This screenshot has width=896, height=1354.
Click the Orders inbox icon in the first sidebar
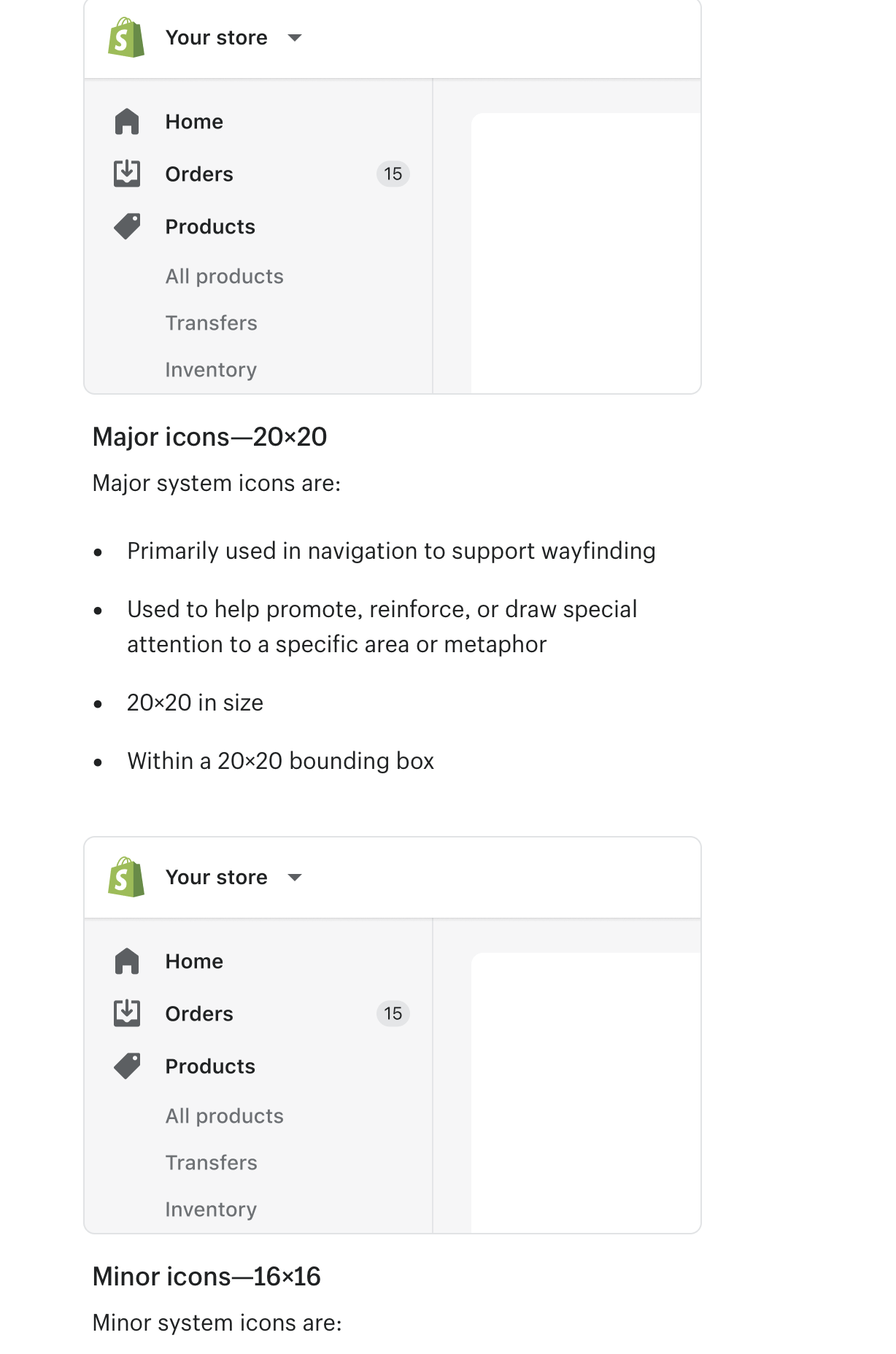125,174
